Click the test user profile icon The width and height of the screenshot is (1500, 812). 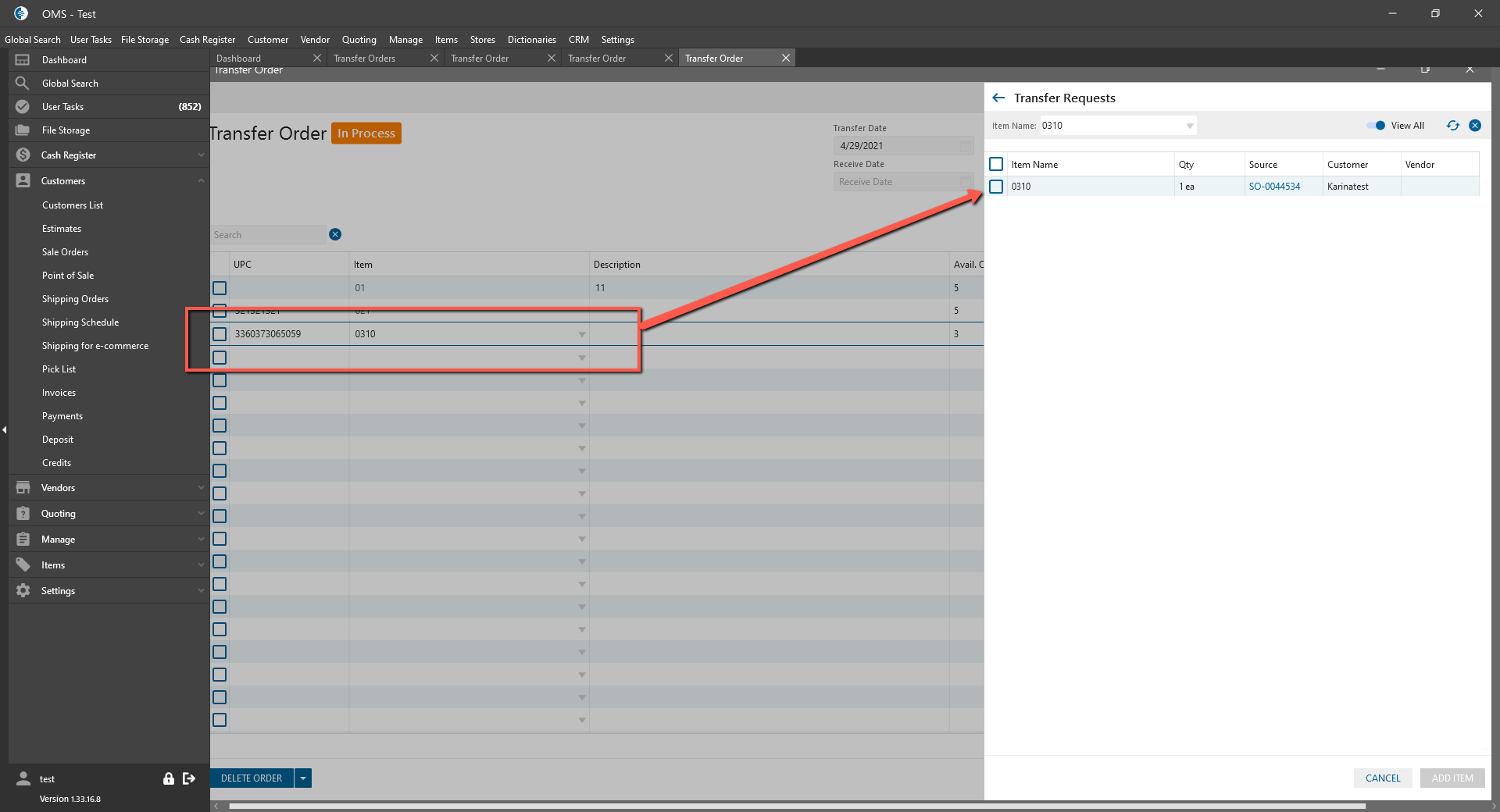23,778
